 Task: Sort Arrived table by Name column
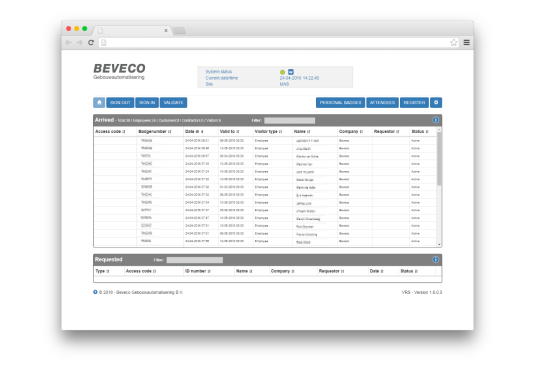pyautogui.click(x=302, y=131)
